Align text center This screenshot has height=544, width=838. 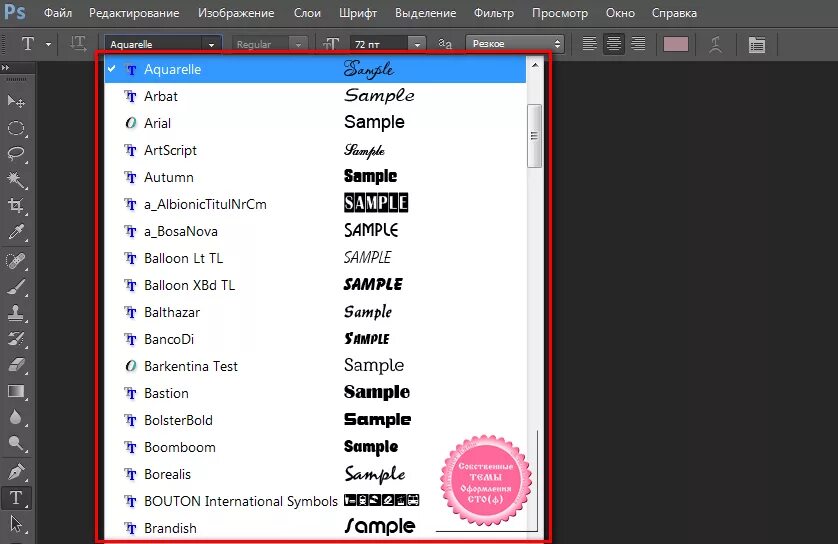click(614, 44)
